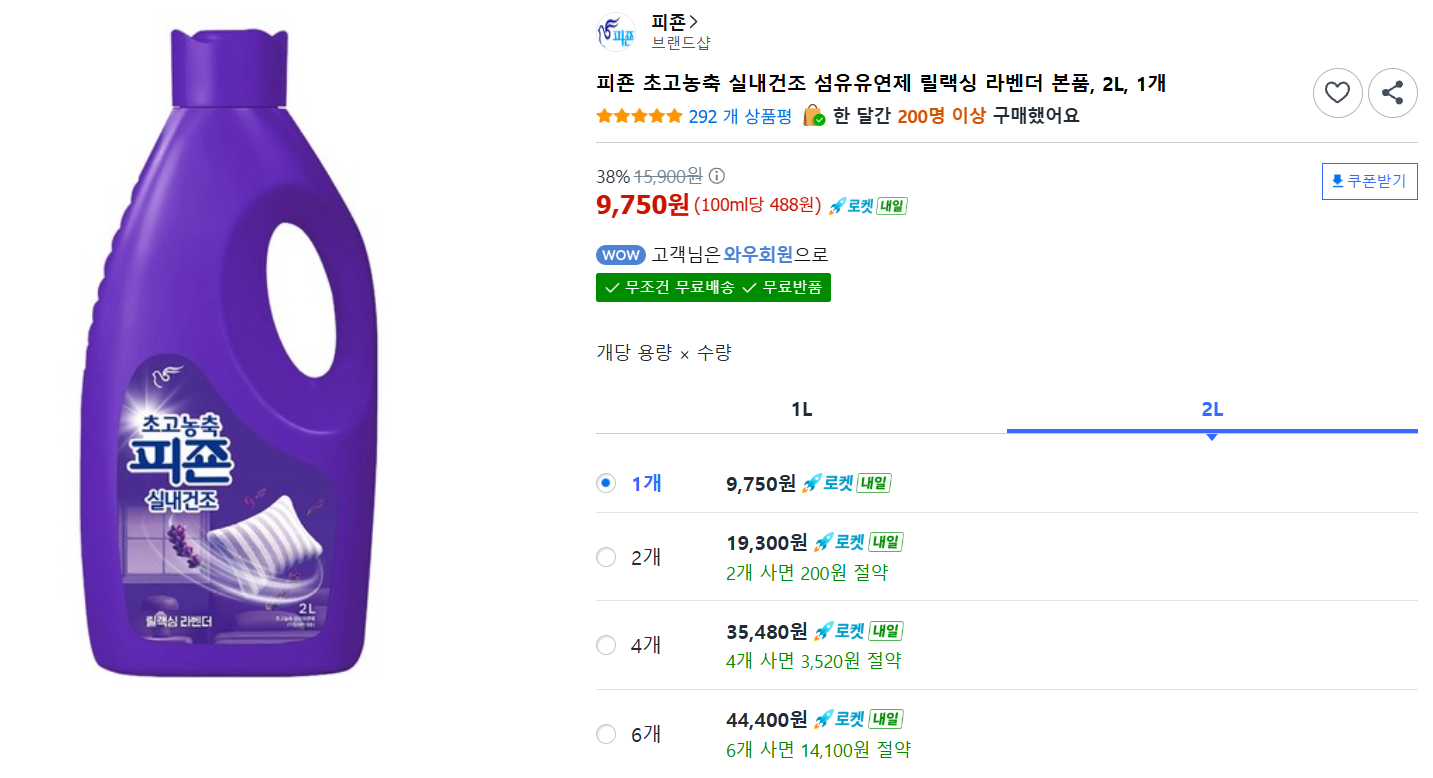The image size is (1433, 778).
Task: Expand the 피죤 brand shop chevron
Action: pos(694,21)
